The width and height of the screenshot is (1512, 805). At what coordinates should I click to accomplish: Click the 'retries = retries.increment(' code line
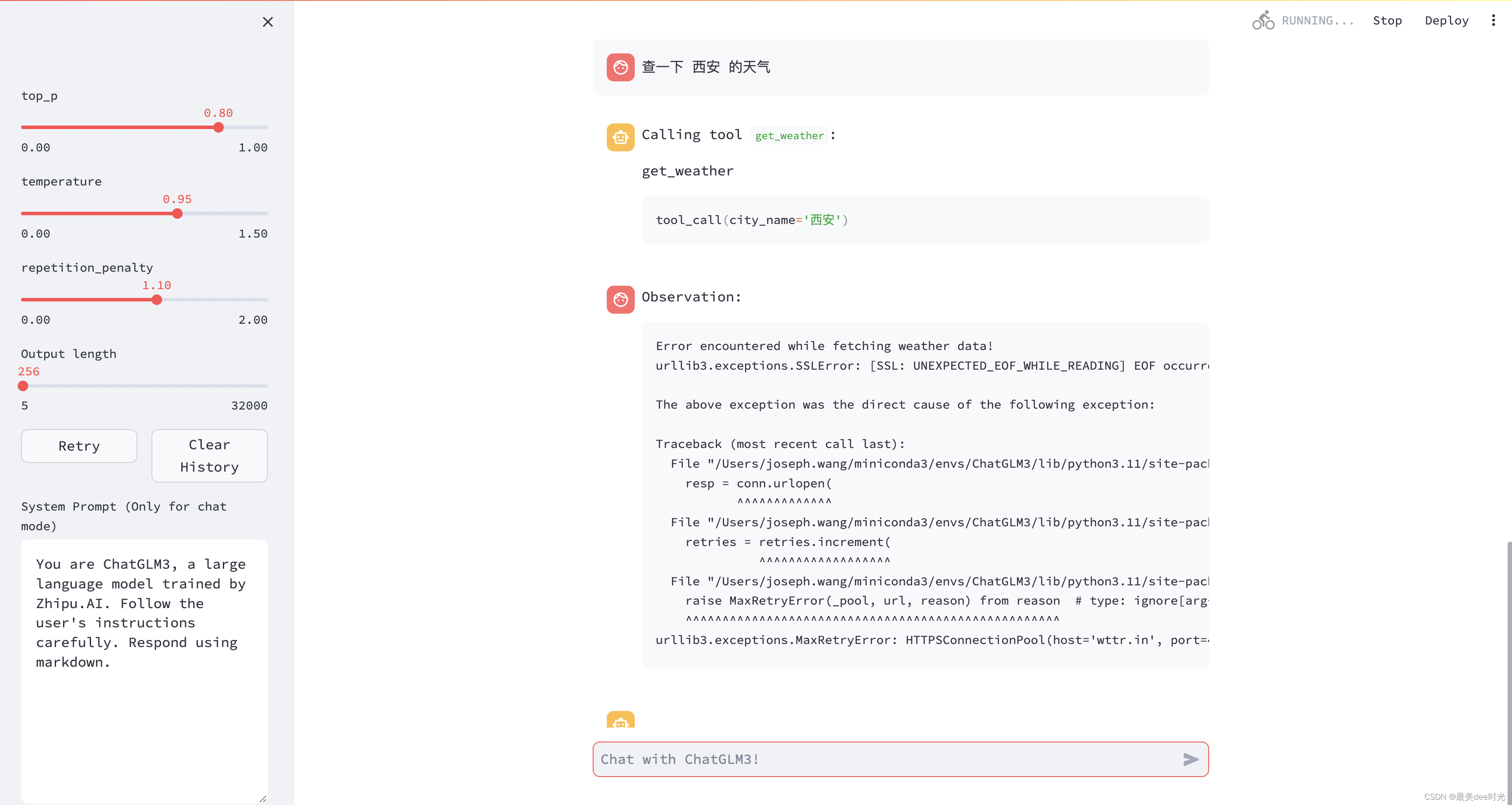coord(788,542)
